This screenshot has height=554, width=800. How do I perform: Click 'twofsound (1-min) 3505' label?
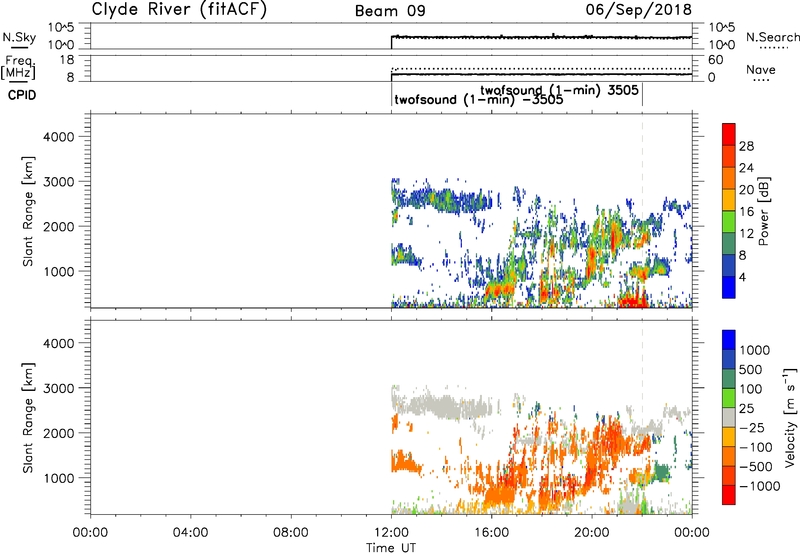559,90
